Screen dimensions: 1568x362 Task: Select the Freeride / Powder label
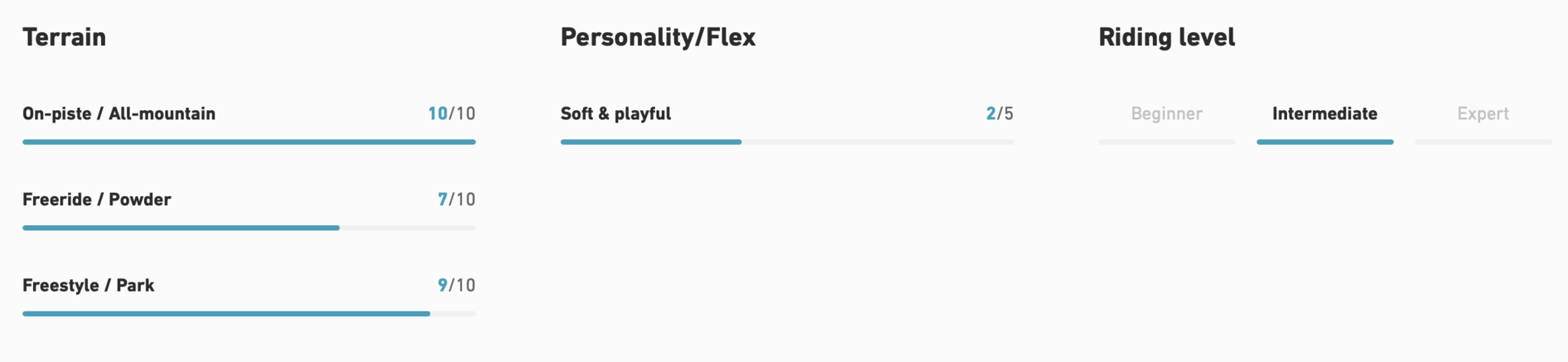pos(97,200)
